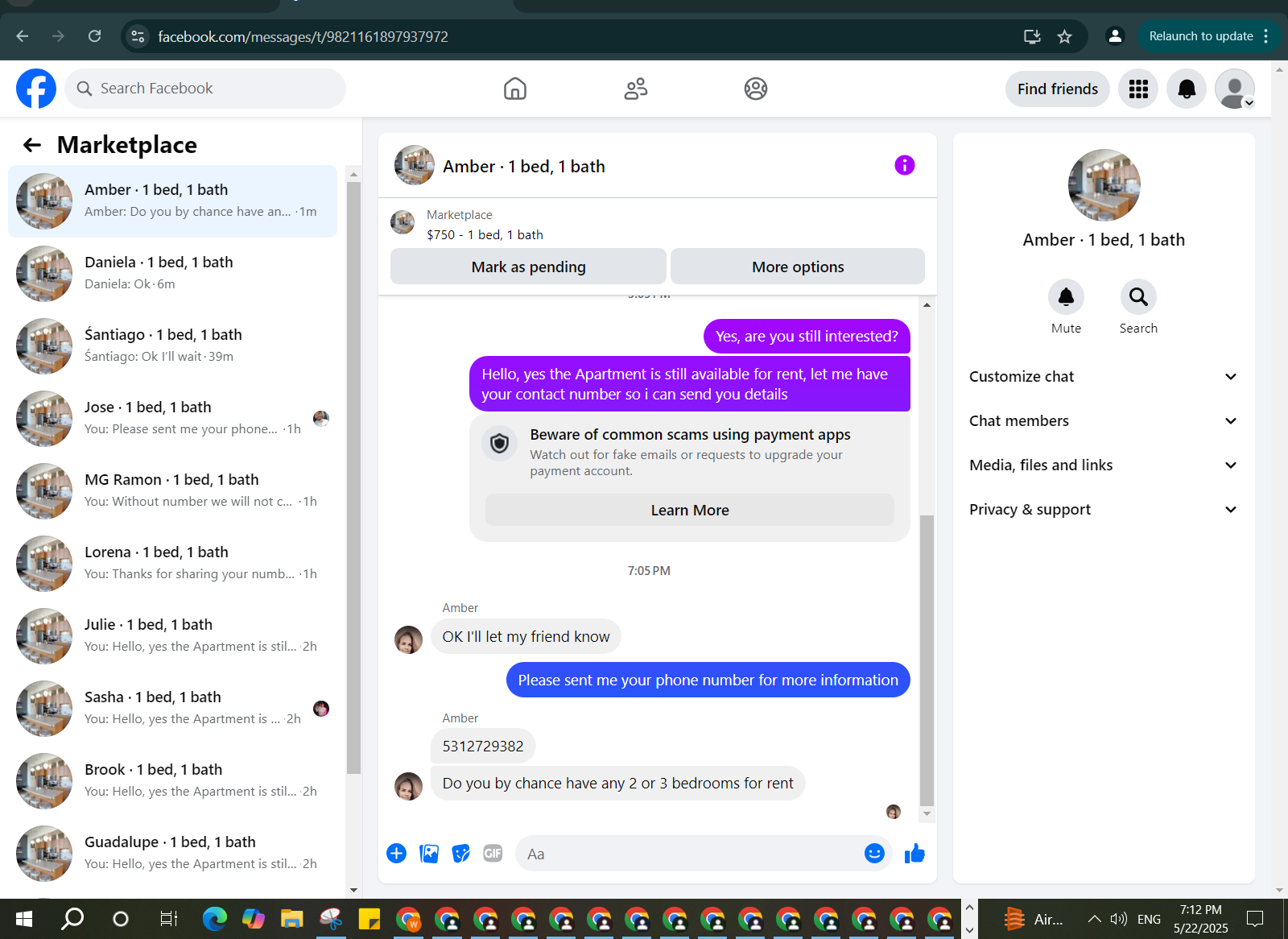Reload the page in the browser
The image size is (1288, 939).
click(95, 36)
